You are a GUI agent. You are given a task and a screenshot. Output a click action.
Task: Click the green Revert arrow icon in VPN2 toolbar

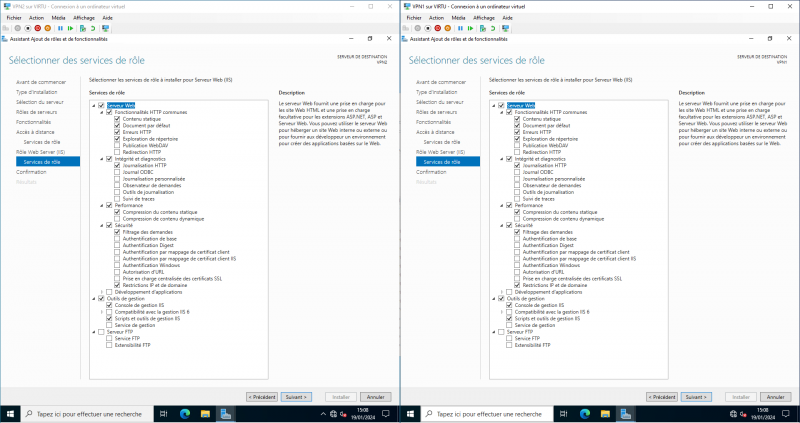[93, 28]
